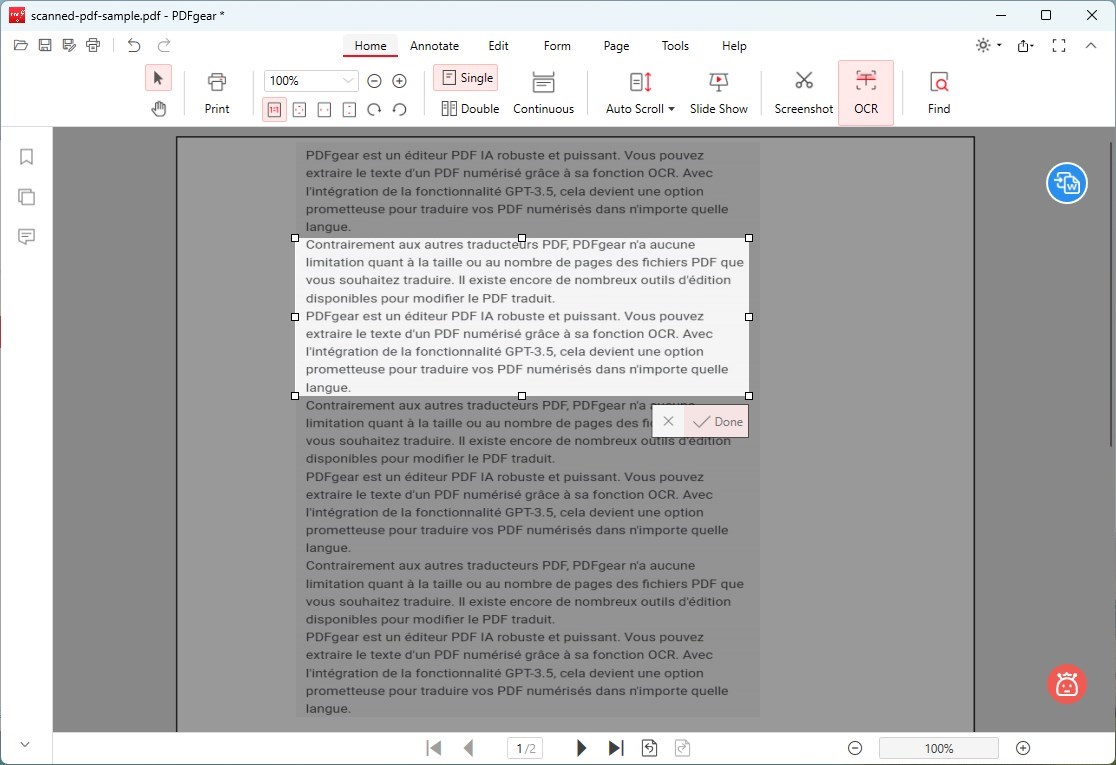This screenshot has height=765, width=1116.
Task: Select fit height view mode
Action: (349, 110)
